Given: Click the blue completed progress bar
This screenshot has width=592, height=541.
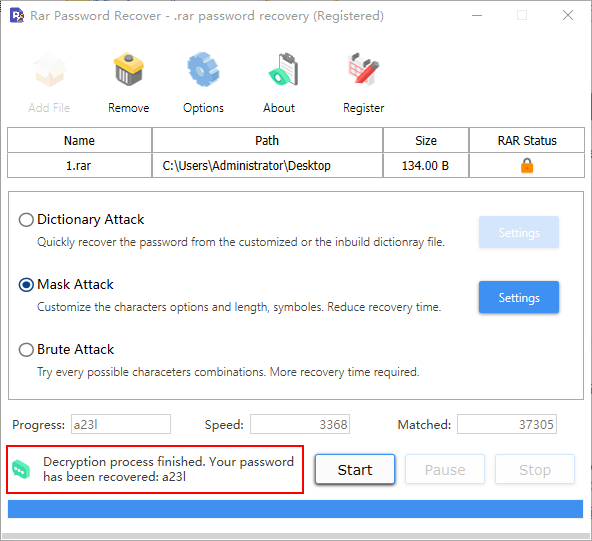Looking at the screenshot, I should point(295,509).
